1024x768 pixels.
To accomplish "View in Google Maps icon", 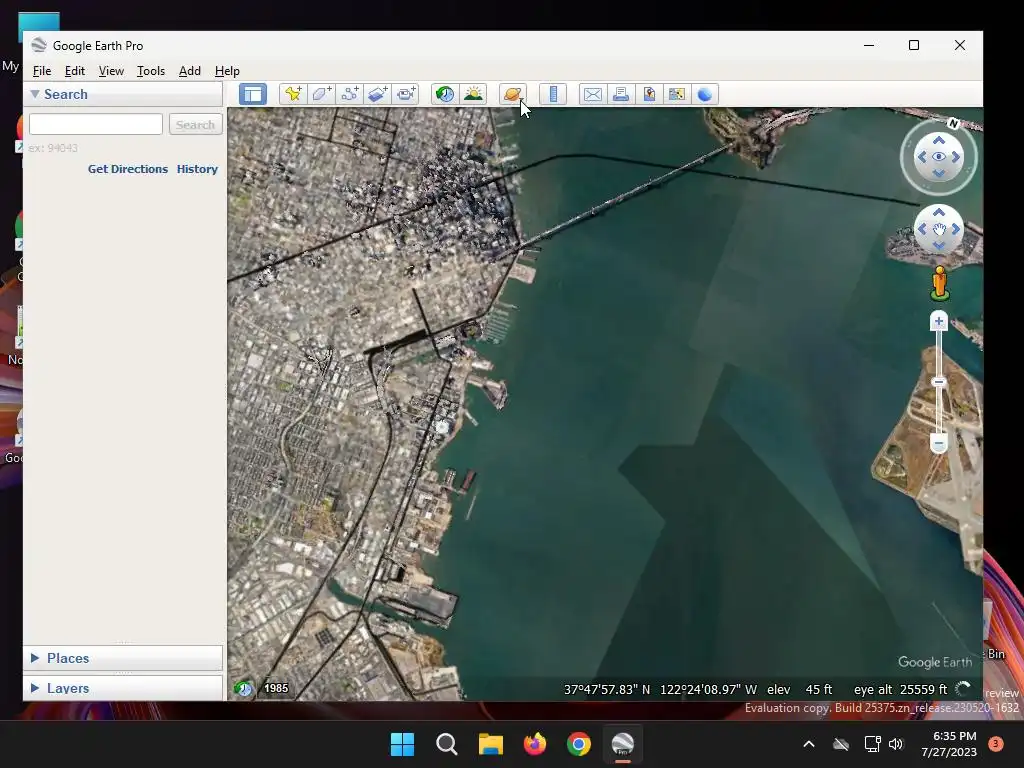I will pos(677,94).
